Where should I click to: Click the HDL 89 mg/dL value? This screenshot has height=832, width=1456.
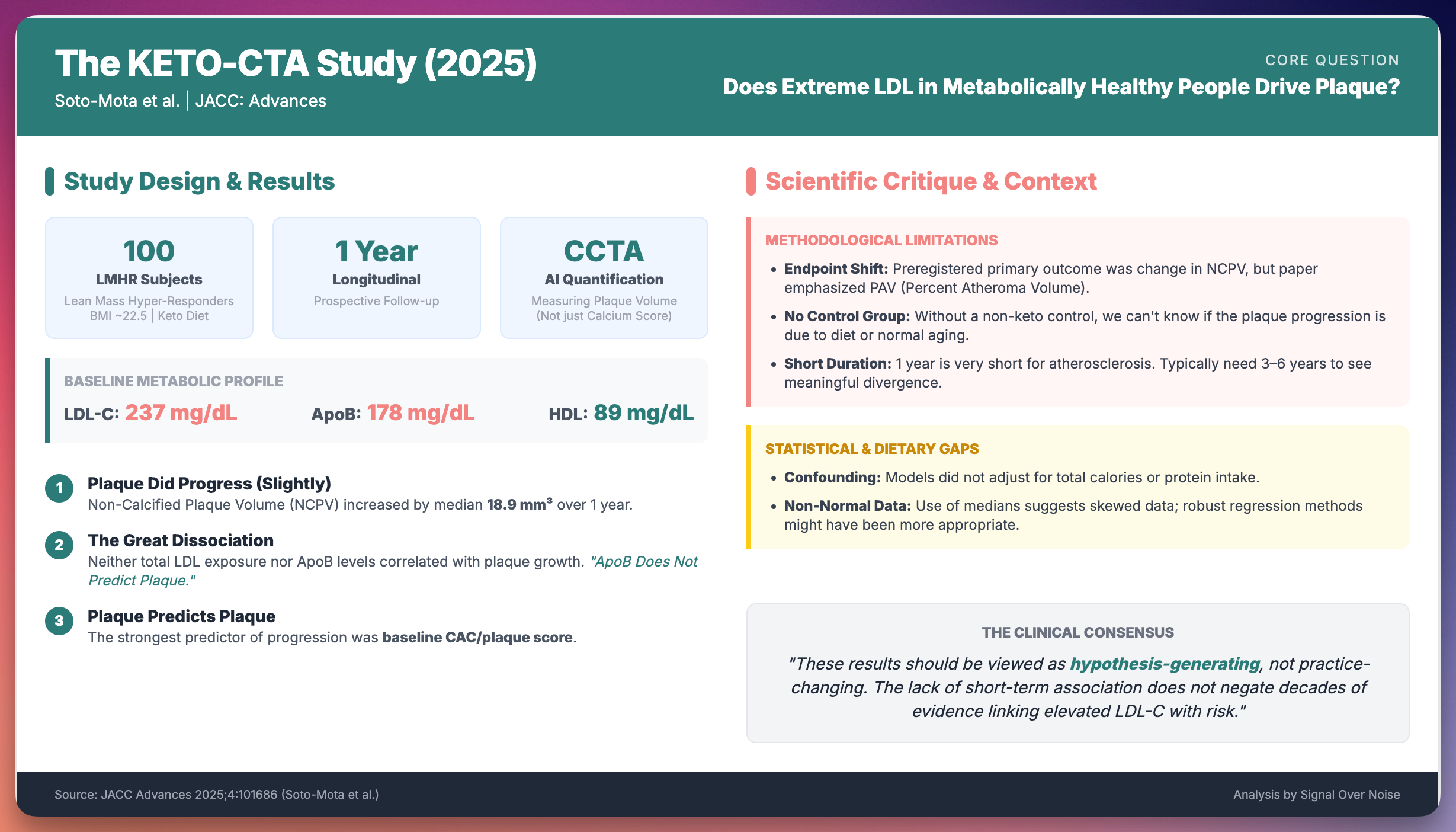point(643,413)
